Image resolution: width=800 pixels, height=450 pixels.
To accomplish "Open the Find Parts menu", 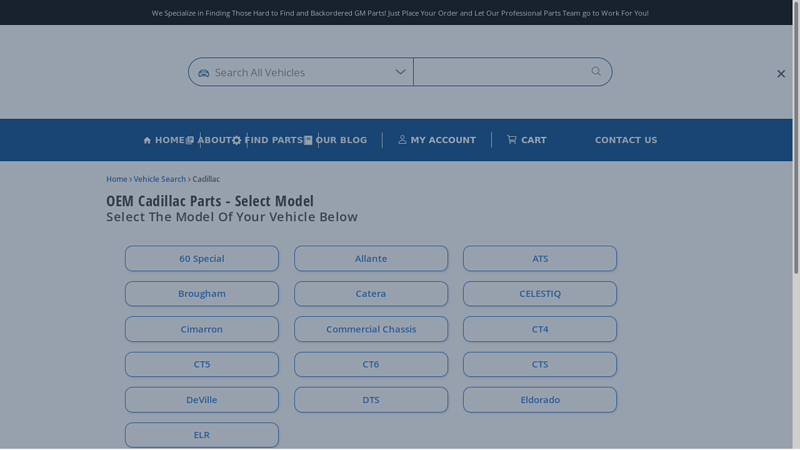I will (x=273, y=141).
